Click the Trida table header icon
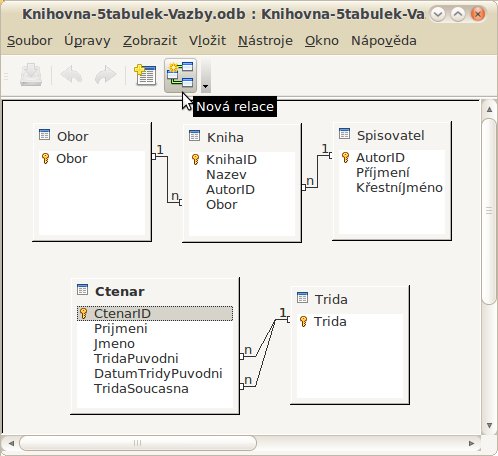 click(x=302, y=297)
